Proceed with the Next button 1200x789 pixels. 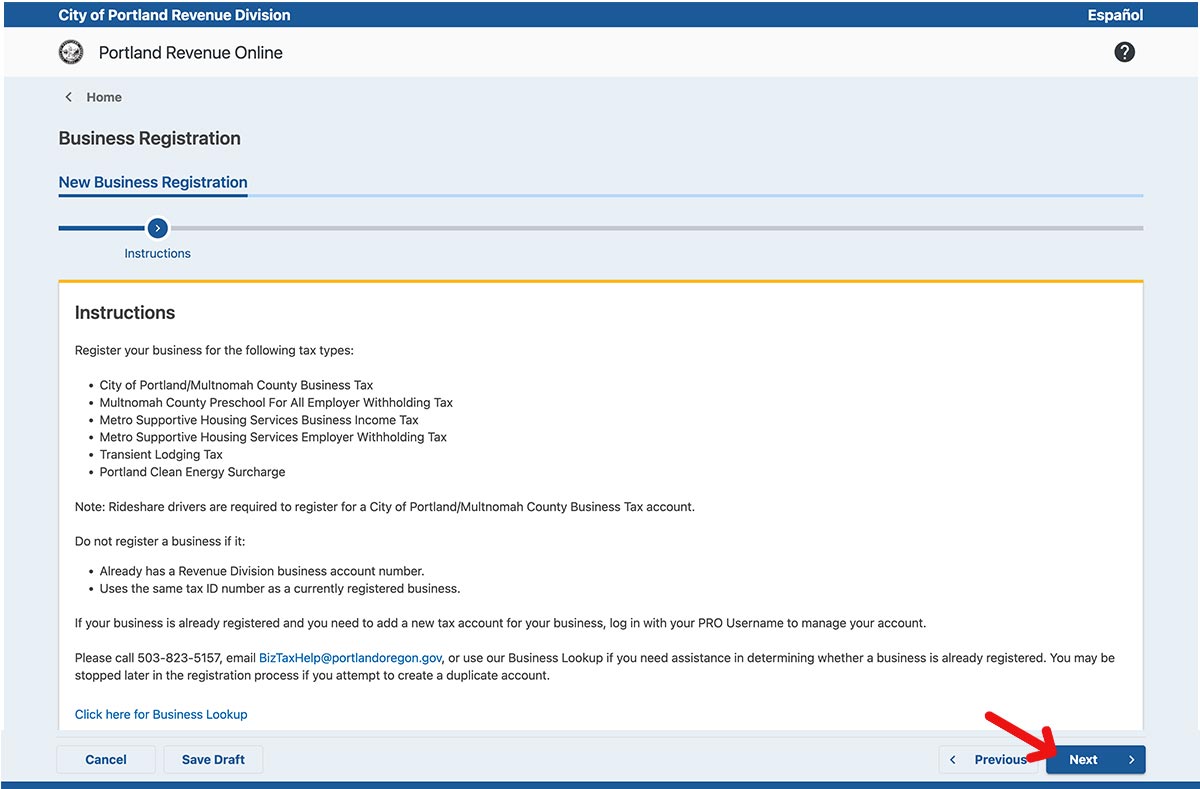coord(1084,760)
